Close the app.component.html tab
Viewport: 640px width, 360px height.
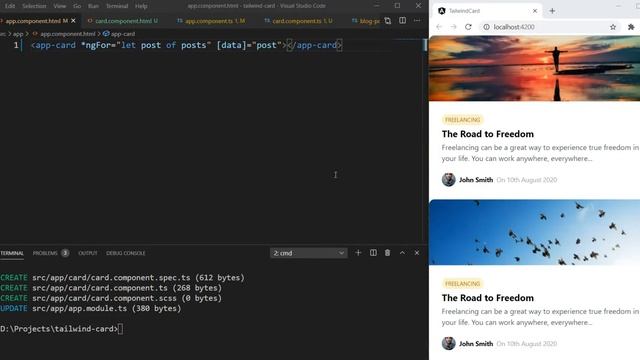coord(73,21)
